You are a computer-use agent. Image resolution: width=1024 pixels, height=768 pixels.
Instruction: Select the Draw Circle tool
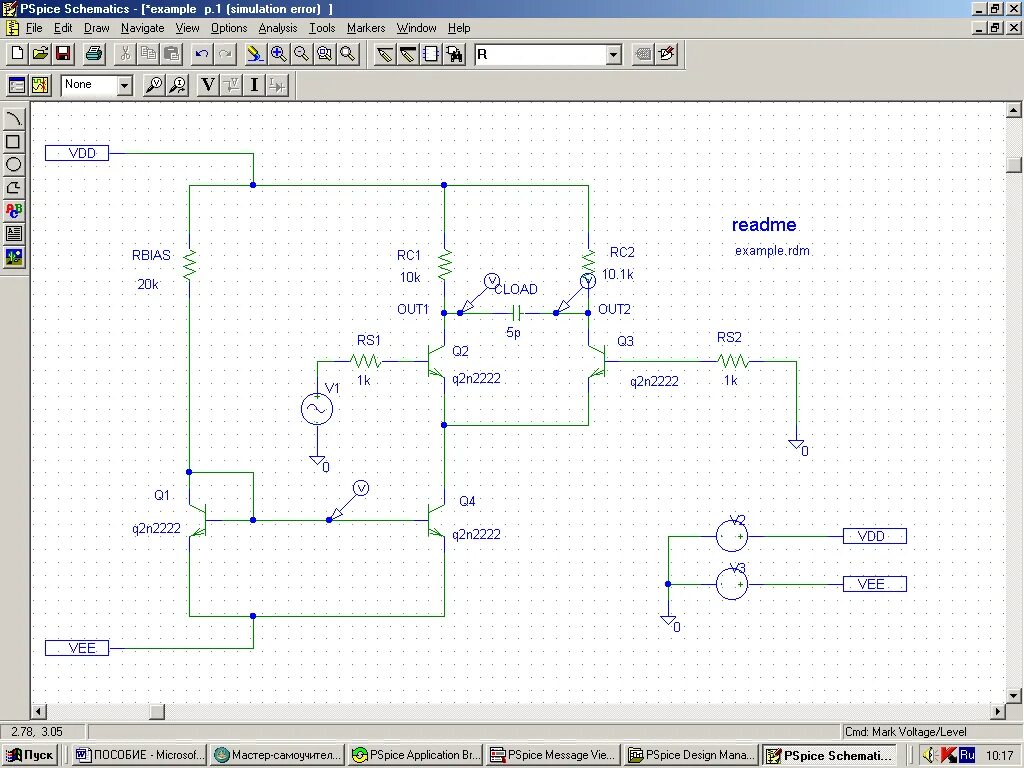point(14,164)
